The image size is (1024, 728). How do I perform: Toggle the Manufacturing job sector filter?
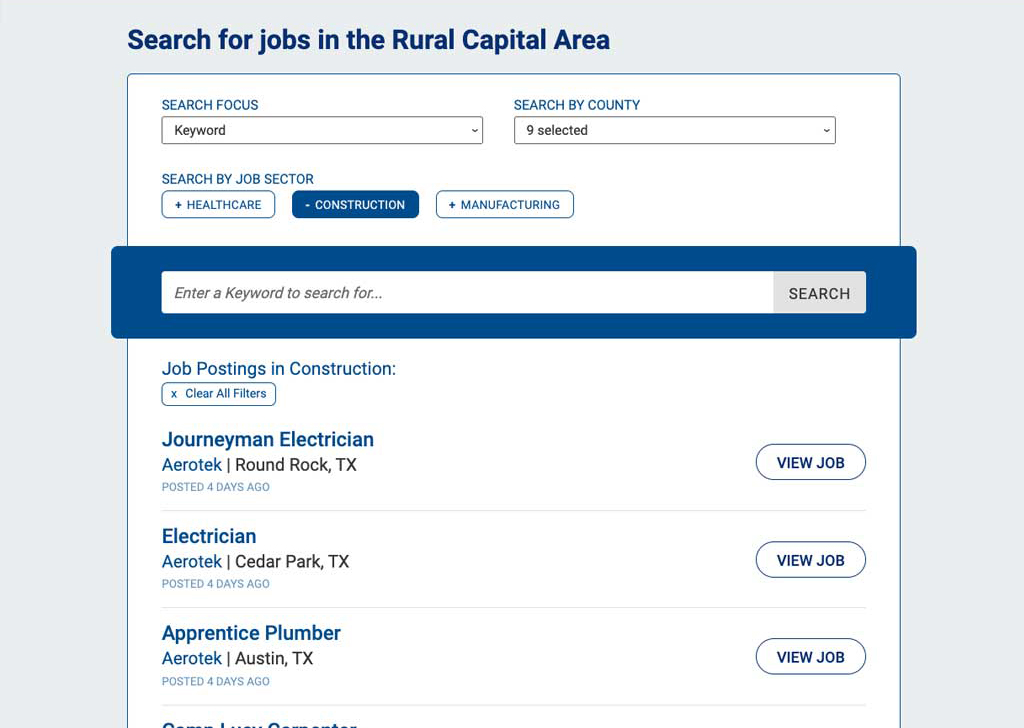click(x=505, y=204)
